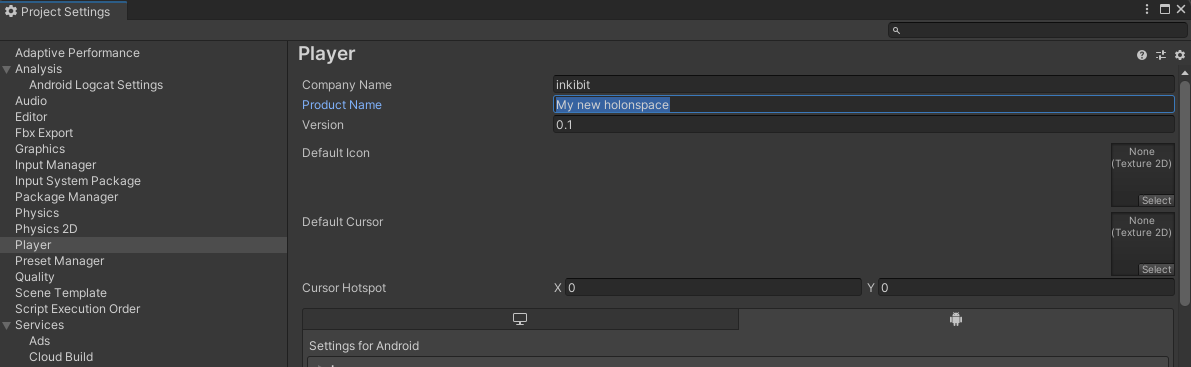Click the Project Settings gear tab icon
This screenshot has width=1191, height=367.
[11, 11]
